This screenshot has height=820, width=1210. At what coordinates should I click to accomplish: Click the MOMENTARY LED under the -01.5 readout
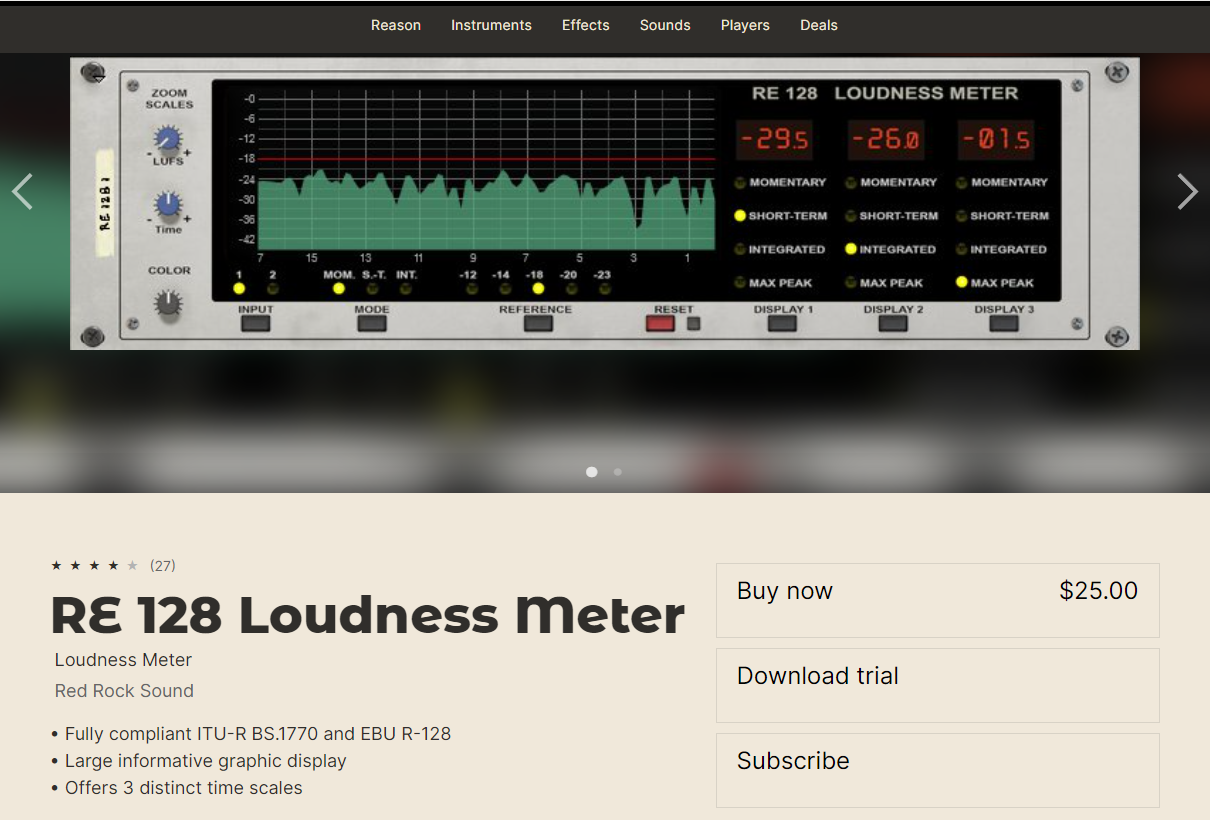point(962,183)
